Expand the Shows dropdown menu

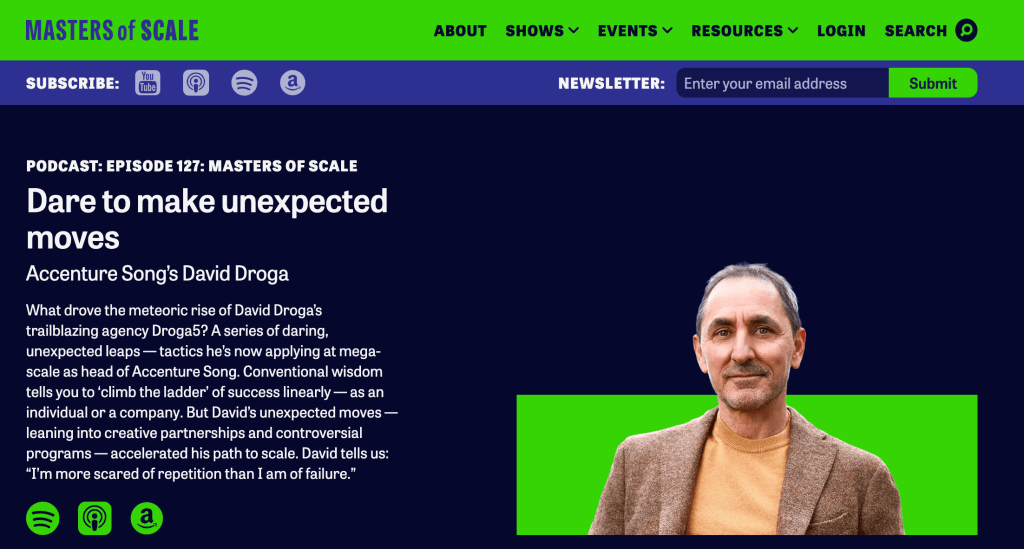tap(542, 31)
